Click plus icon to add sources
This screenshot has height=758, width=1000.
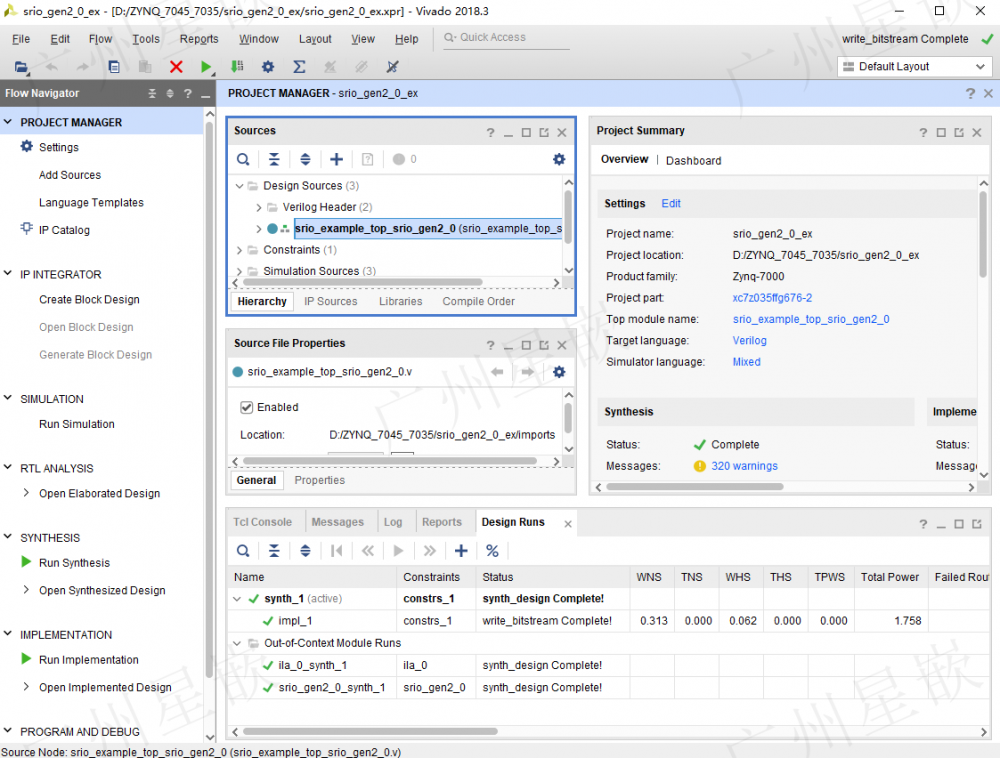point(336,159)
